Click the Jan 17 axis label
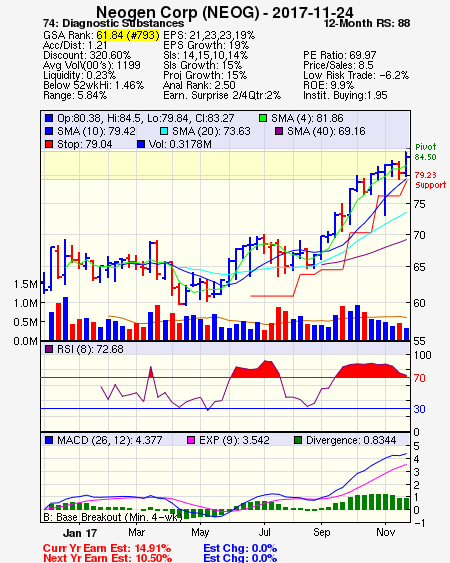The height and width of the screenshot is (563, 450). pyautogui.click(x=80, y=533)
